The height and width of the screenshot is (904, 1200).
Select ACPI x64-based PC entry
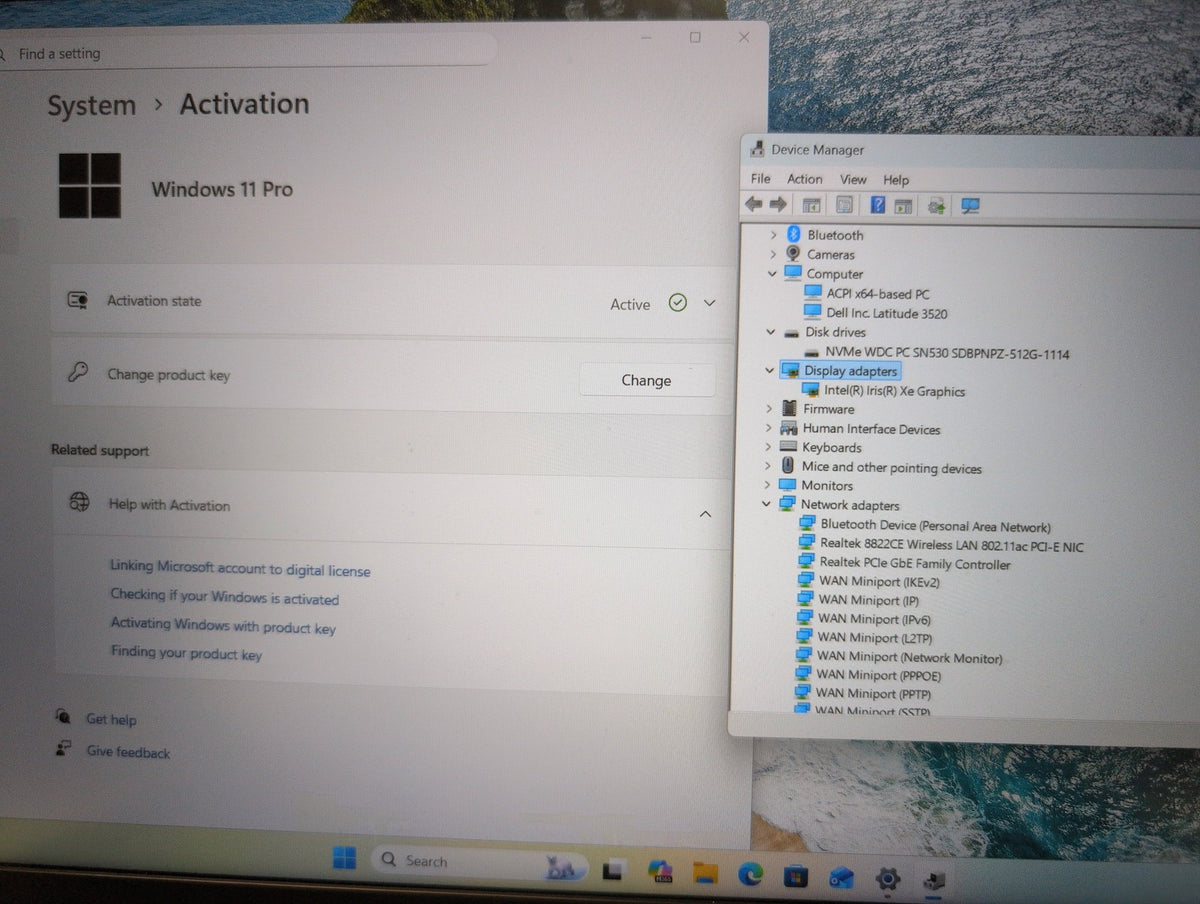click(877, 294)
